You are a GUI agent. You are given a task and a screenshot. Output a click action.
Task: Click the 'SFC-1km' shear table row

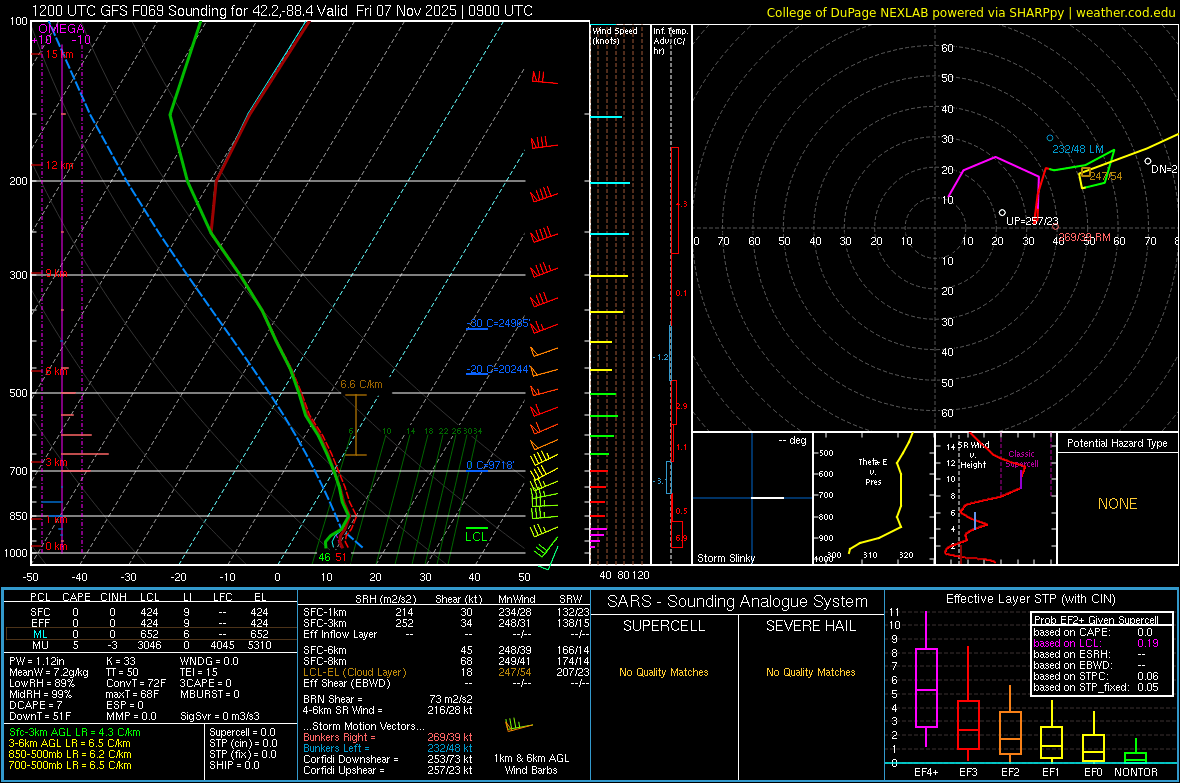point(446,612)
